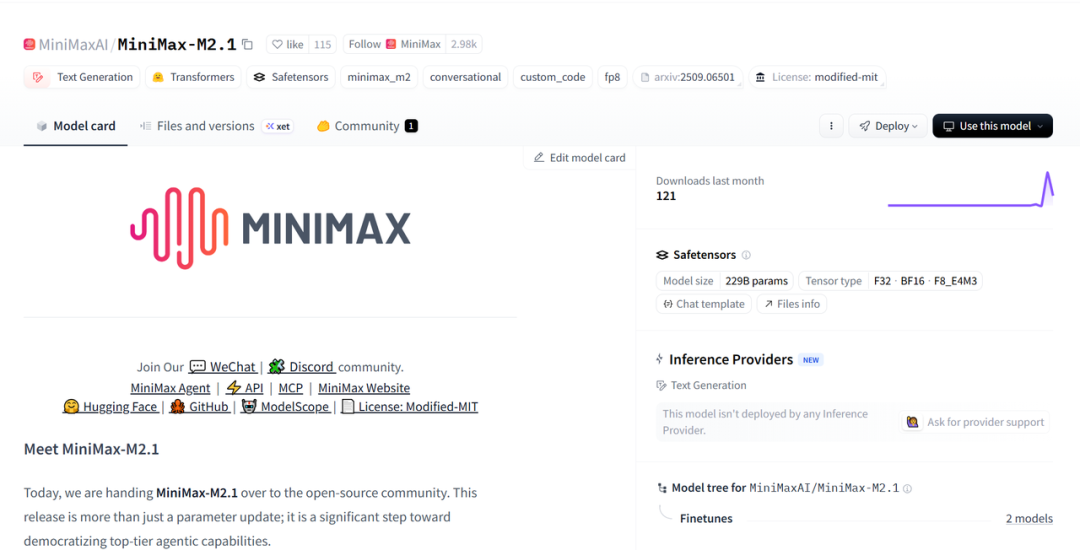This screenshot has height=550, width=1080.
Task: Expand the Deploy dropdown
Action: 888,126
